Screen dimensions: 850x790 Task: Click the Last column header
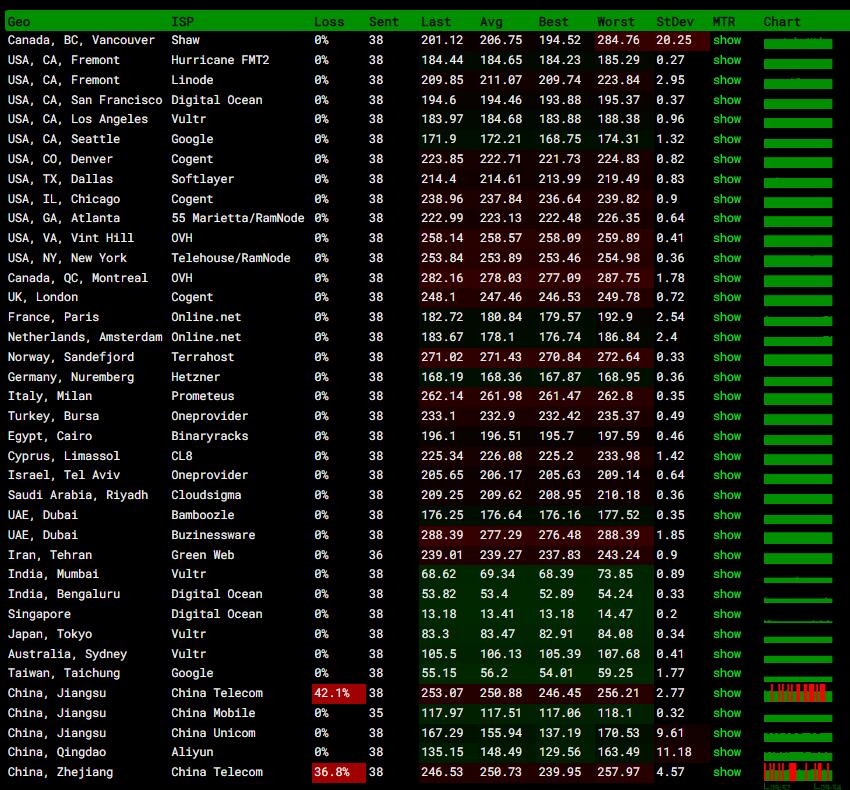pyautogui.click(x=436, y=22)
